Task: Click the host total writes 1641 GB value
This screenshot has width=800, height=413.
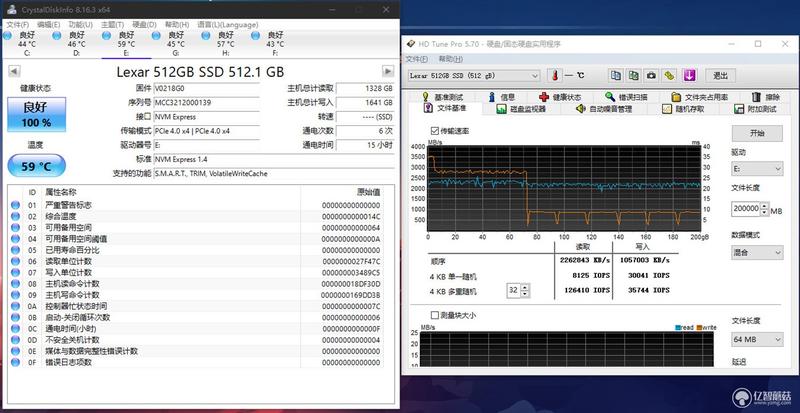Action: pos(365,103)
